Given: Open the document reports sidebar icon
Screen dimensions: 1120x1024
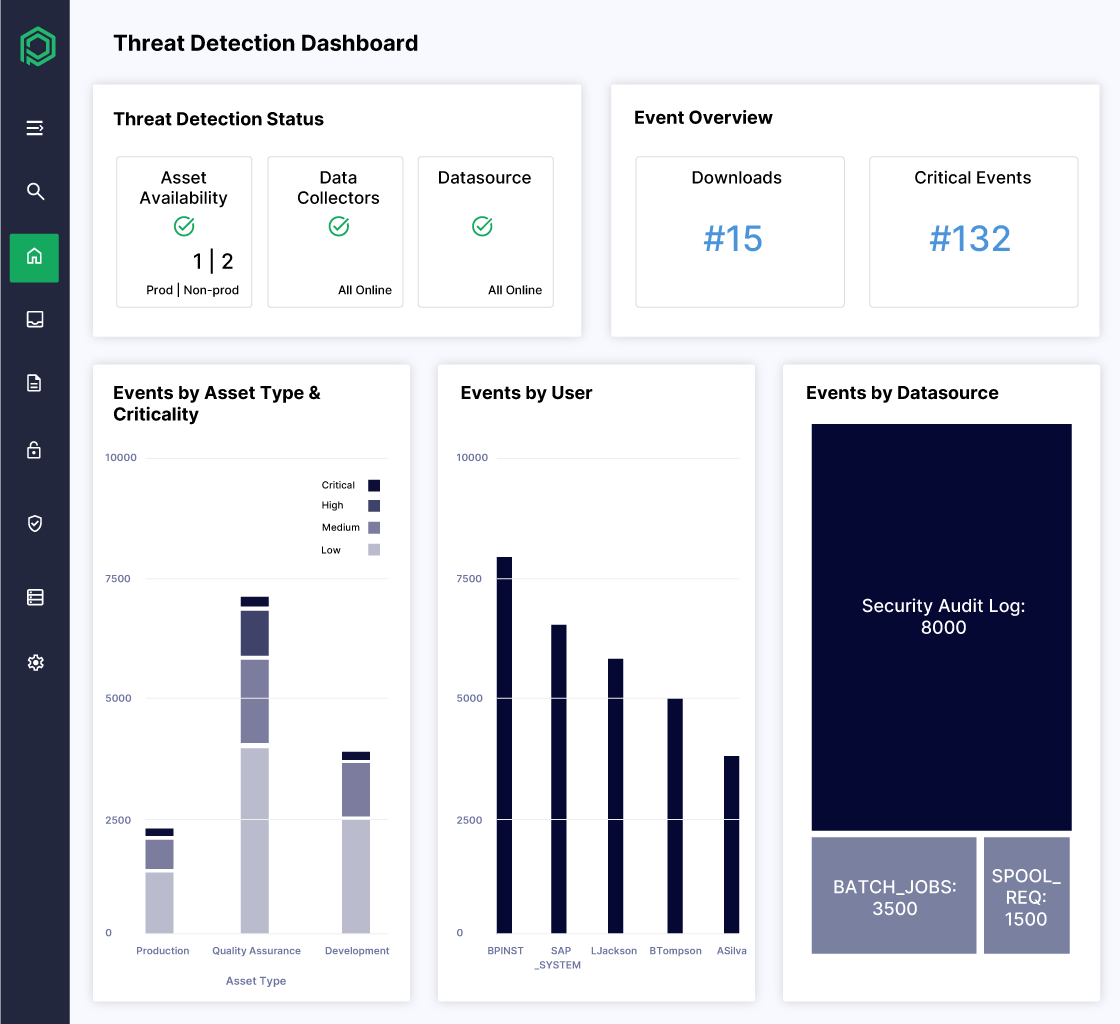Looking at the screenshot, I should (34, 382).
